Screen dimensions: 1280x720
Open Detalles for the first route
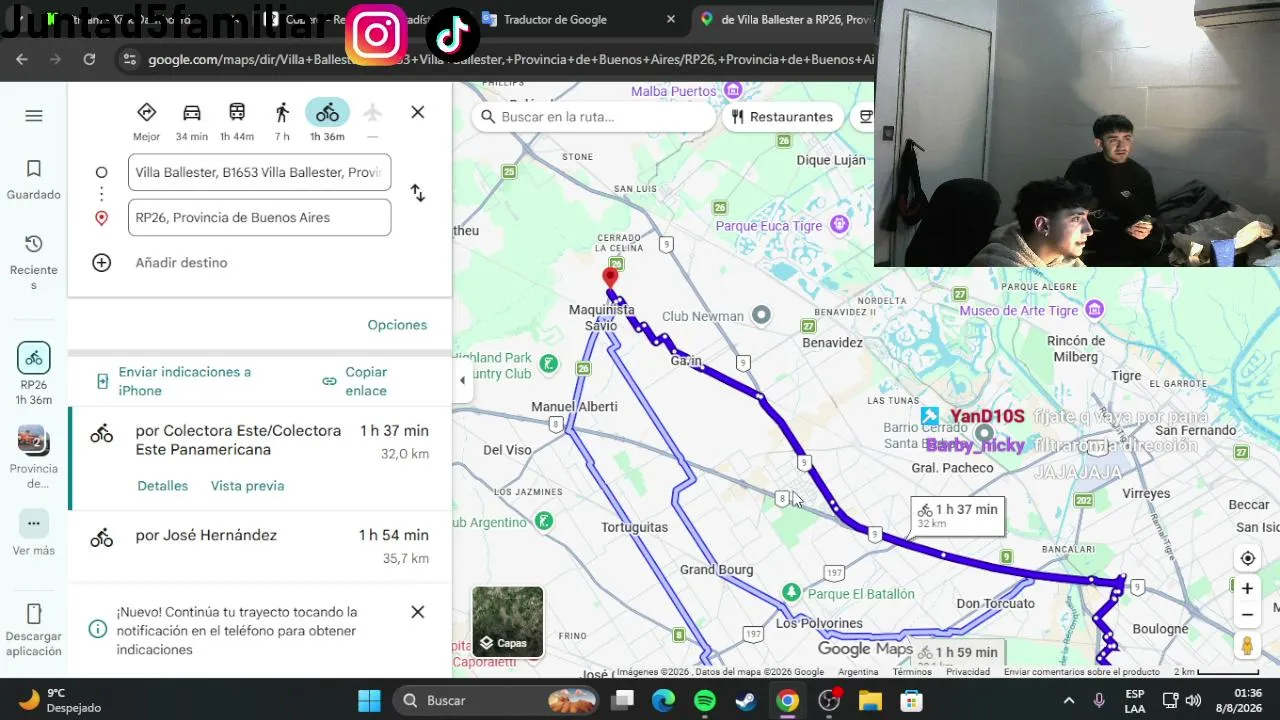point(163,486)
